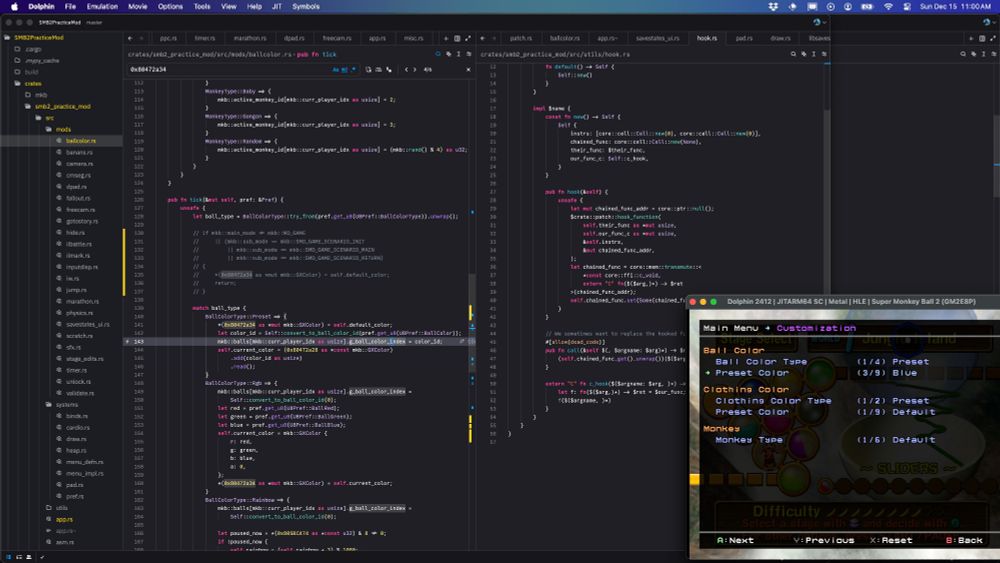Open the Options menu
Image resolution: width=1000 pixels, height=563 pixels.
[170, 6]
